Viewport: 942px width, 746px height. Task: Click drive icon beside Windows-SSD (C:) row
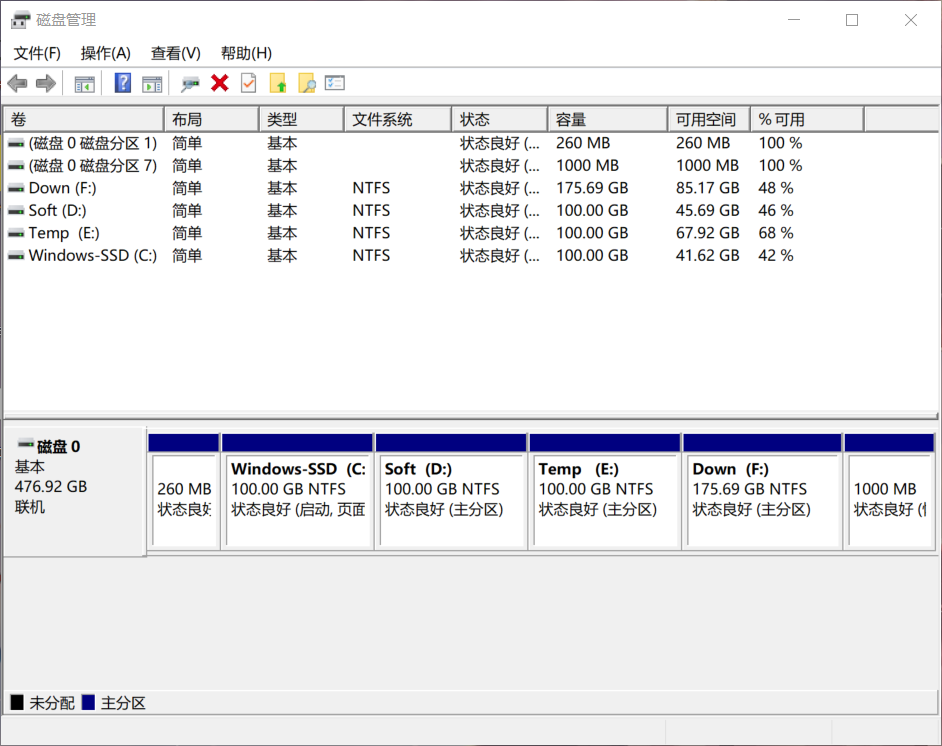point(16,256)
